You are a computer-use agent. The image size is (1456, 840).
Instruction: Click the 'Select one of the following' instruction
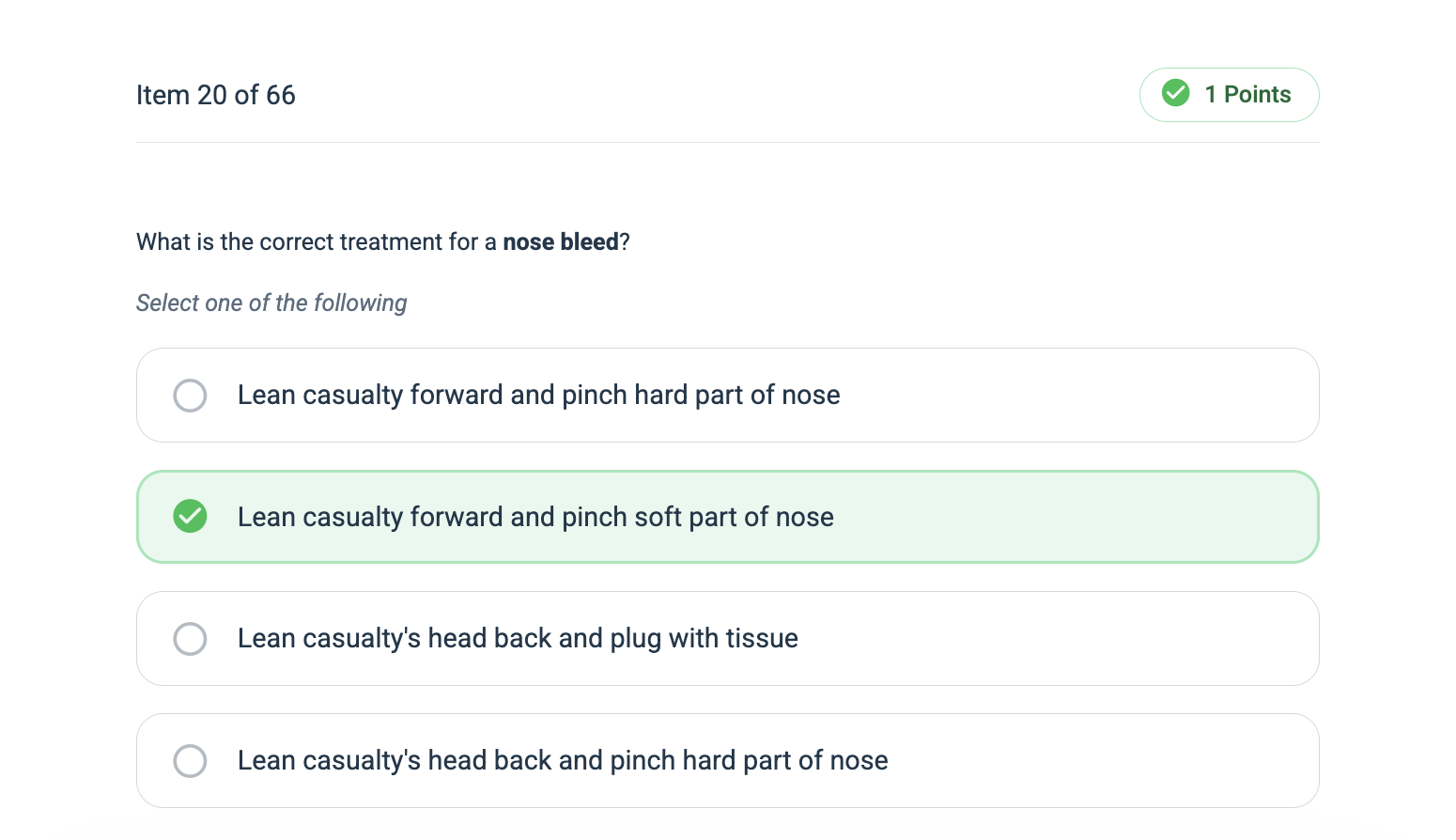[x=271, y=303]
